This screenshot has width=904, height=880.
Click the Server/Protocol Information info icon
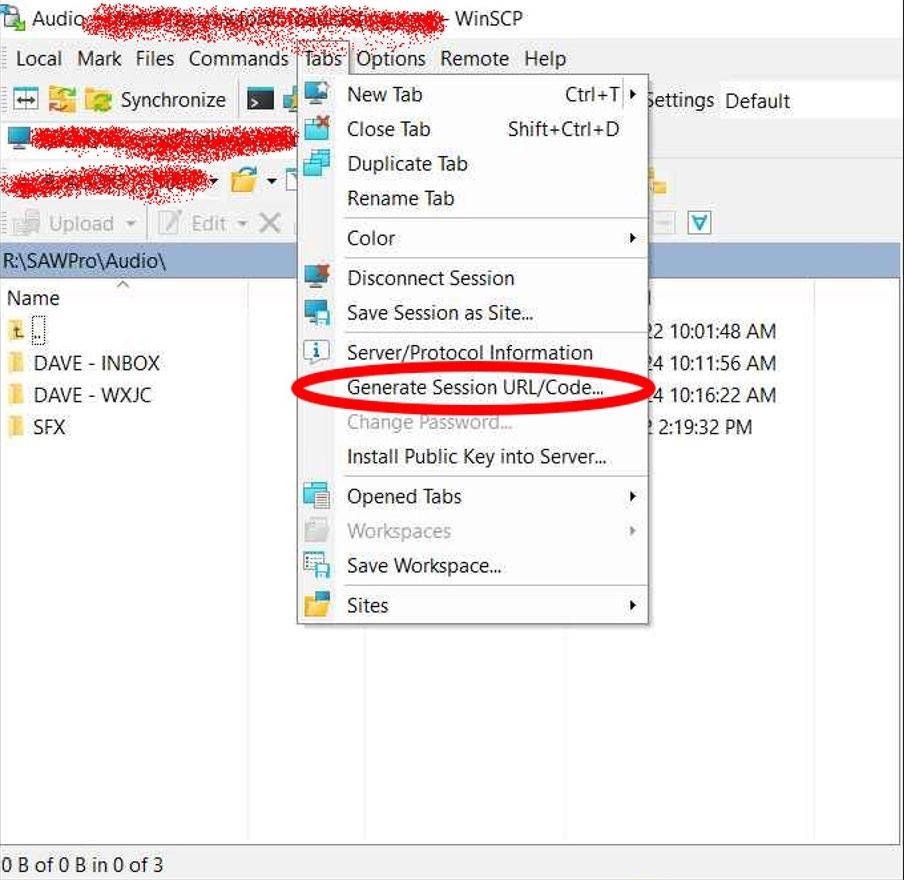tap(317, 351)
